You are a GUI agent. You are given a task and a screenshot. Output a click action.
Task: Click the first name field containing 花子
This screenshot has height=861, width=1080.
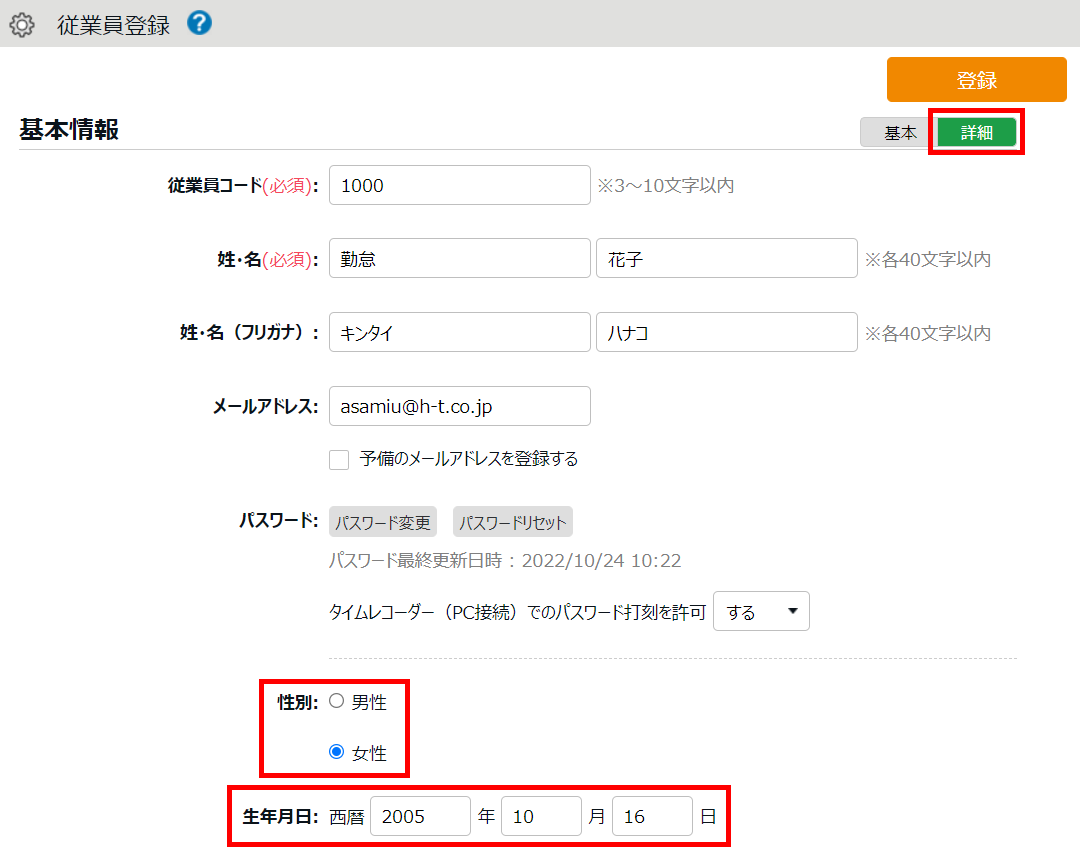(726, 259)
